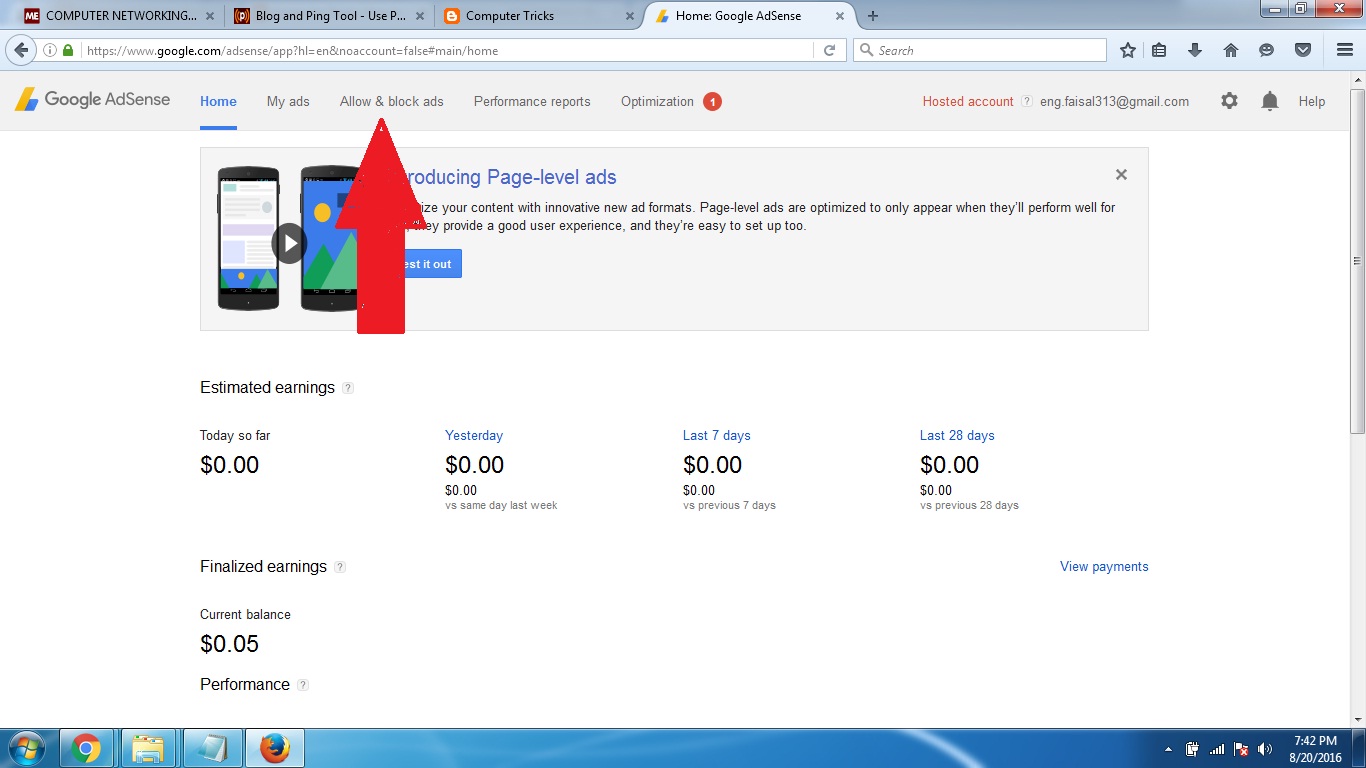Image resolution: width=1366 pixels, height=768 pixels.
Task: Click the Last 28 days link
Action: 957,435
